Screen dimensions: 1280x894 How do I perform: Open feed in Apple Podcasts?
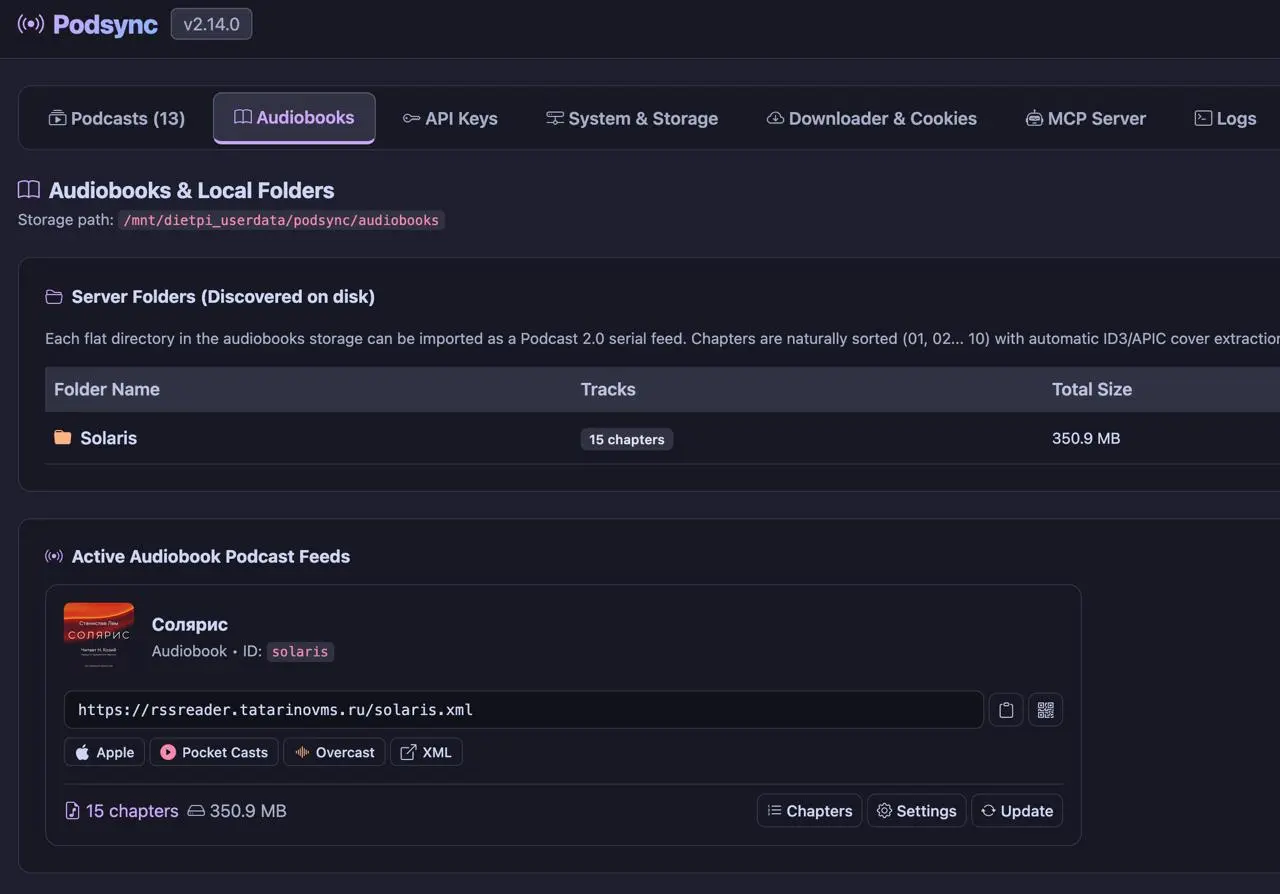(105, 752)
